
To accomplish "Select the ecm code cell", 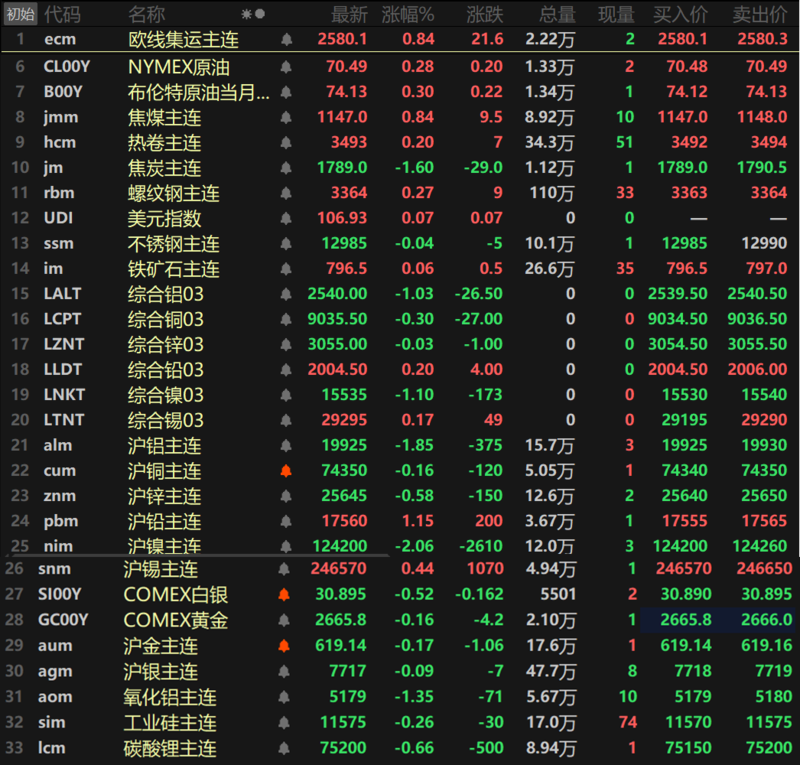I will (60, 39).
